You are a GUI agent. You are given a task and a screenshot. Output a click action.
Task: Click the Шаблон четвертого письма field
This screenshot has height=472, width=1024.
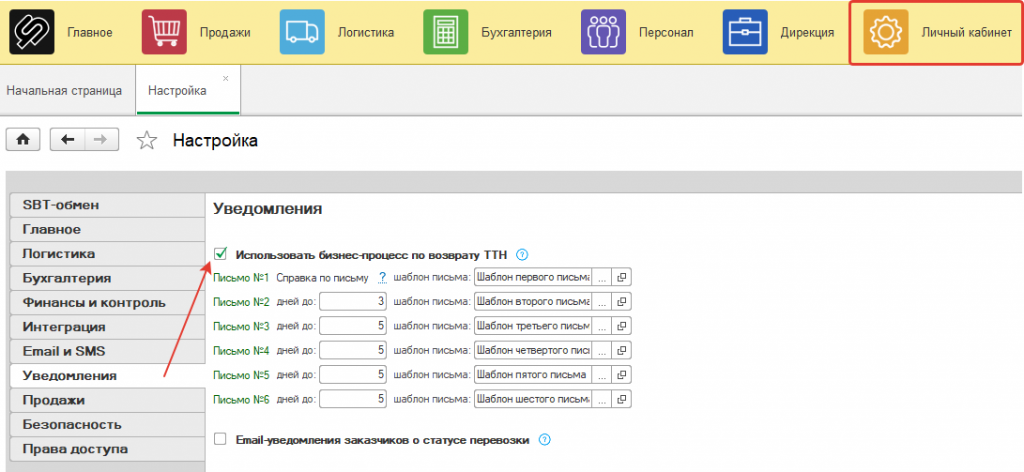point(533,350)
